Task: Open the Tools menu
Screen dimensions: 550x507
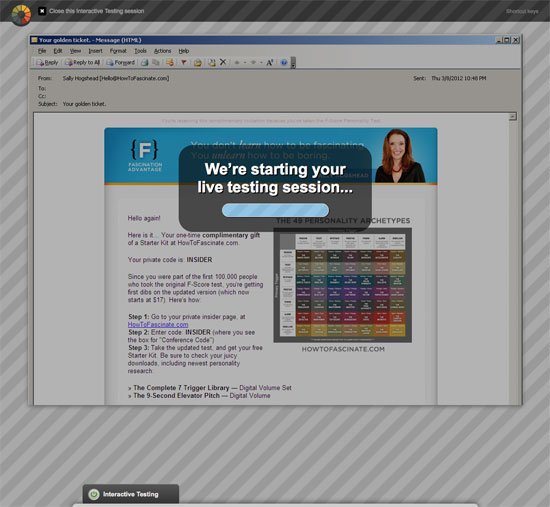Action: click(x=140, y=51)
